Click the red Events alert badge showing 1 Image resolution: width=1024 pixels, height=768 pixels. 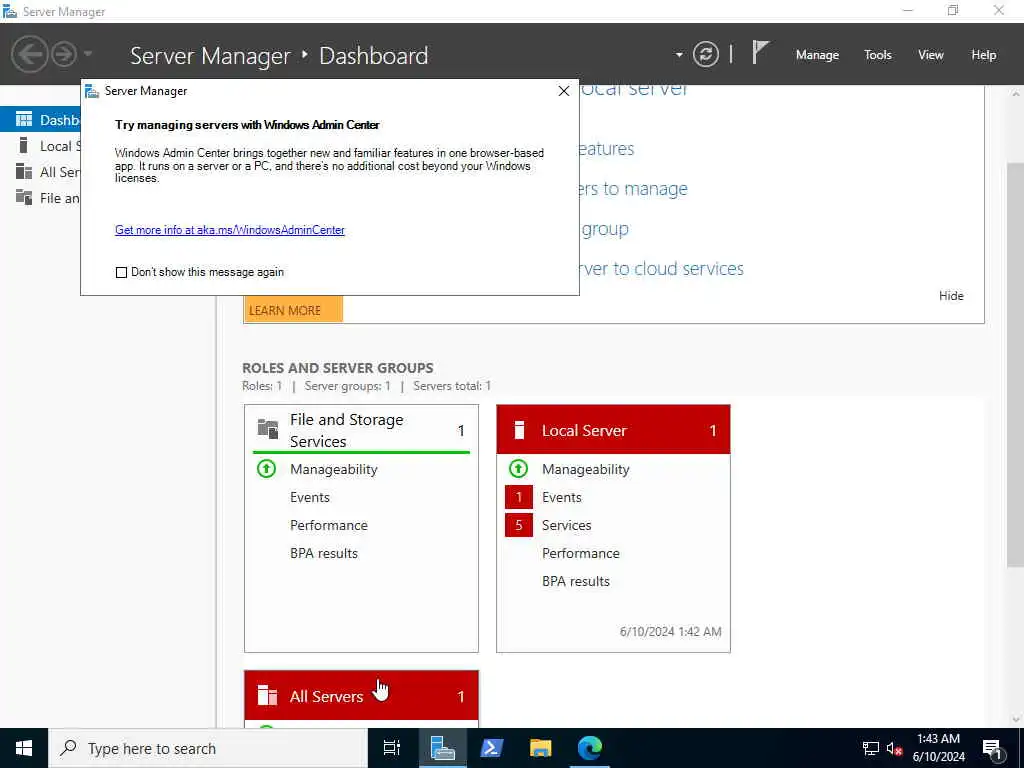519,497
